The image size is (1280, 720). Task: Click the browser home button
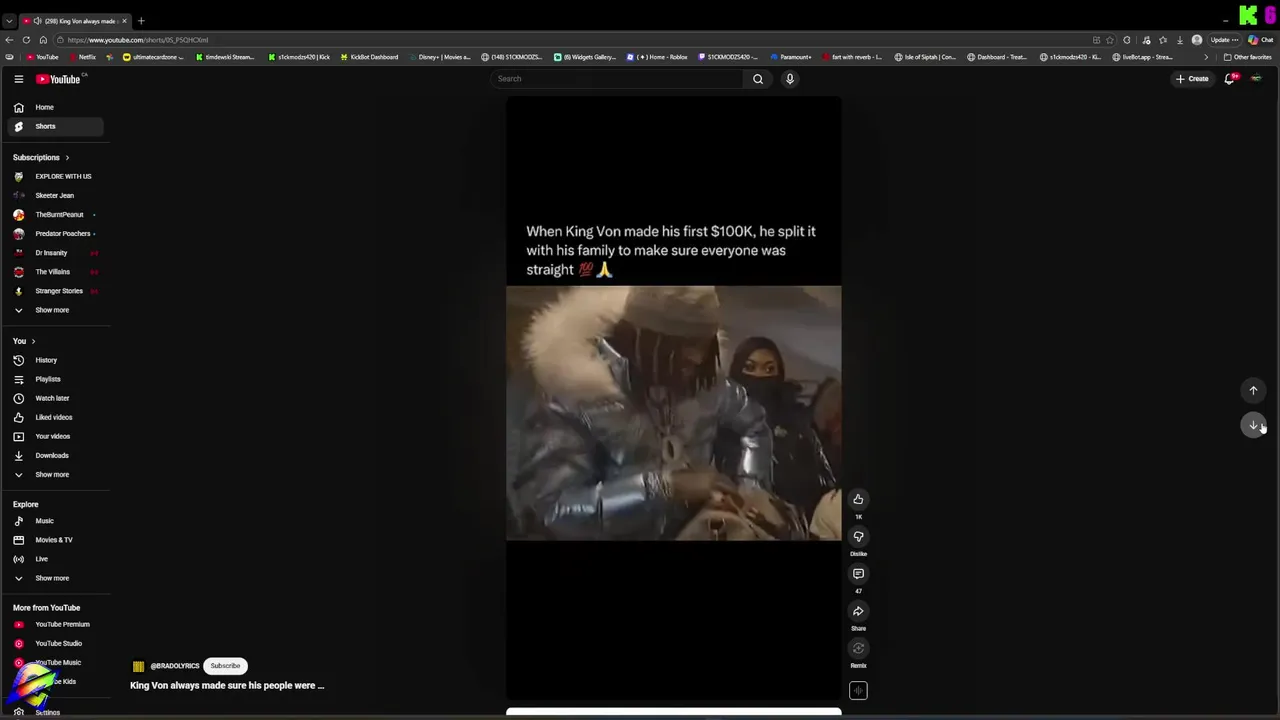click(x=43, y=40)
